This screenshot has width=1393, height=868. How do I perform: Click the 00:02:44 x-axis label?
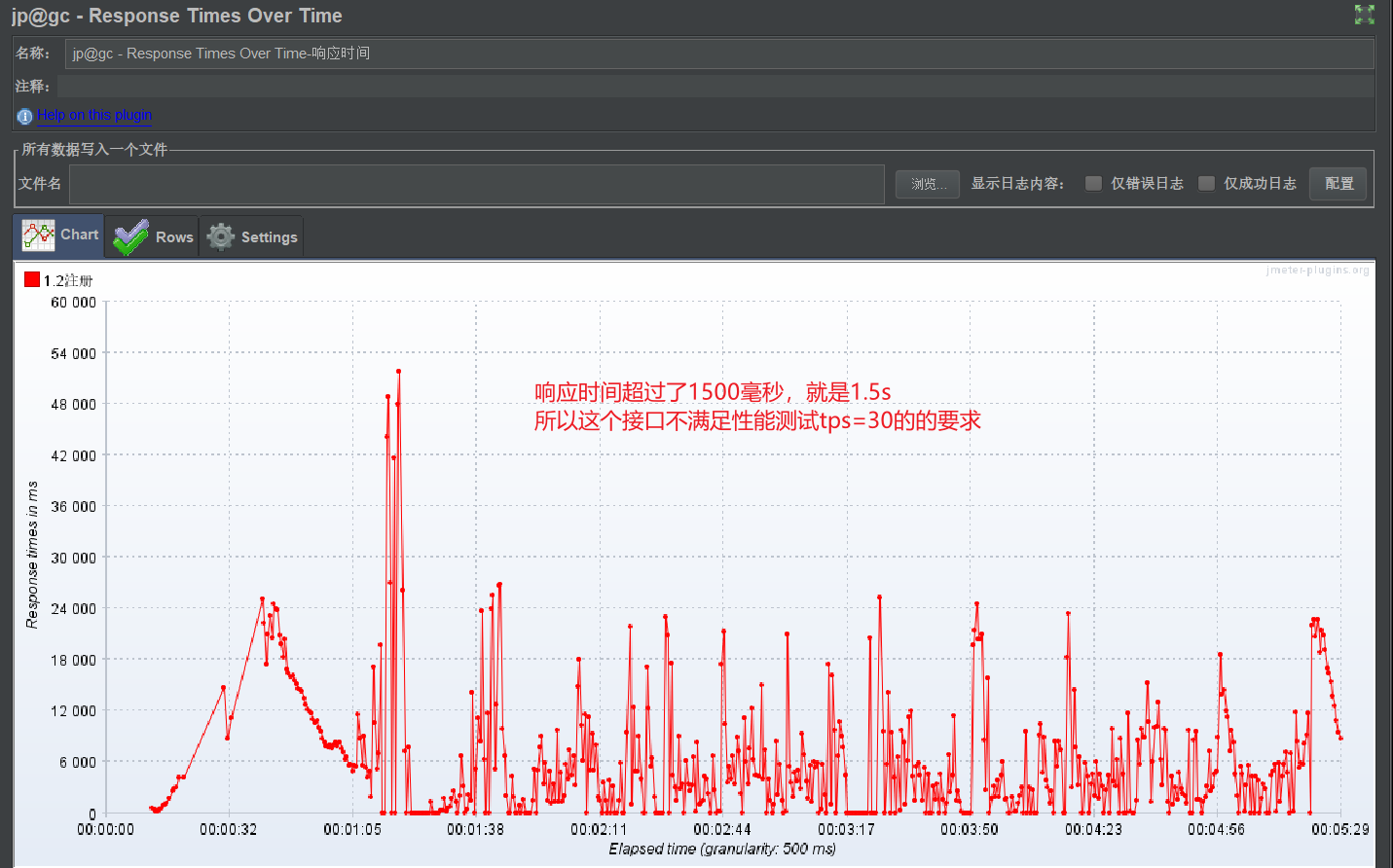tap(722, 829)
